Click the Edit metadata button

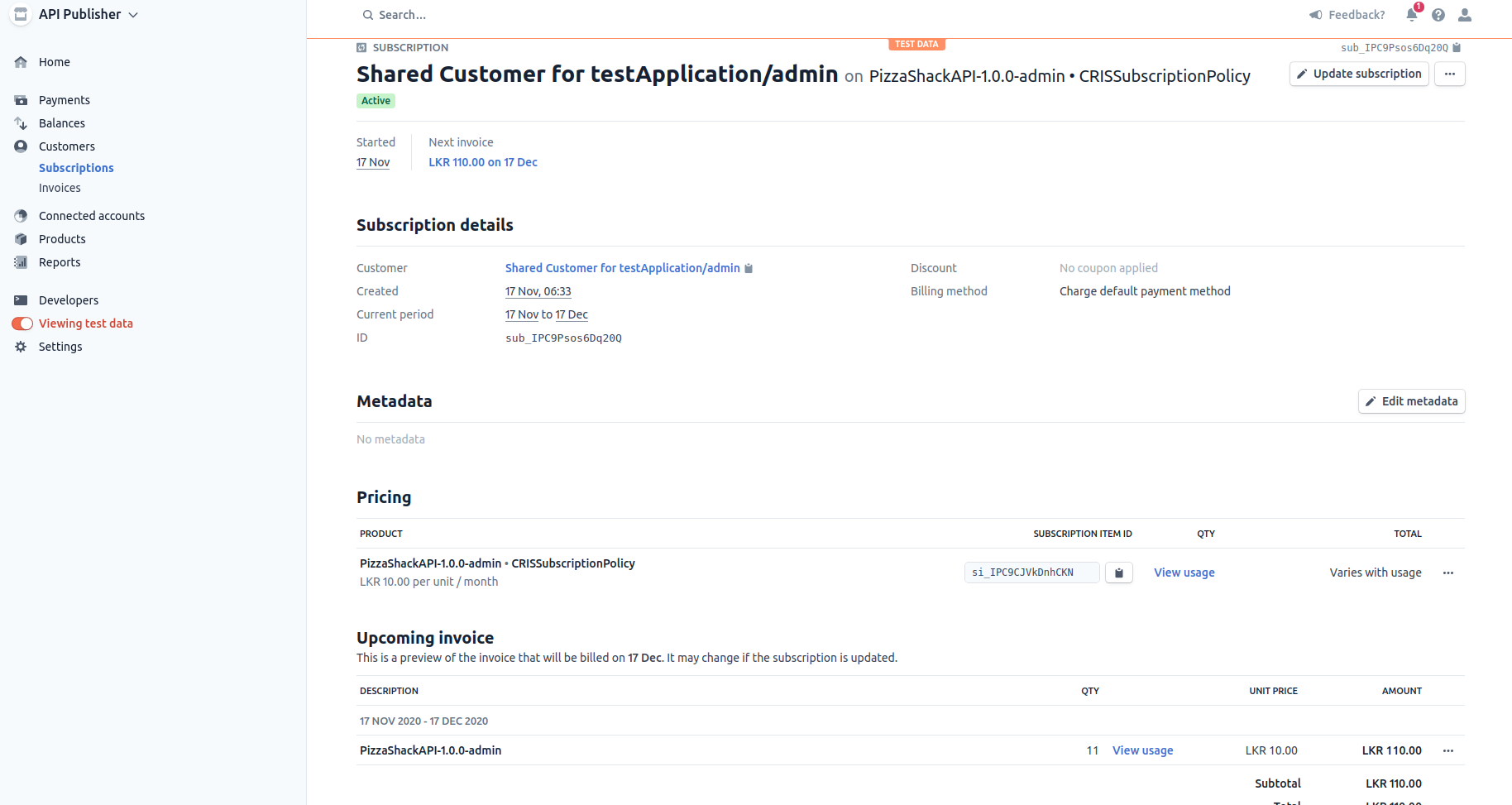[x=1411, y=401]
